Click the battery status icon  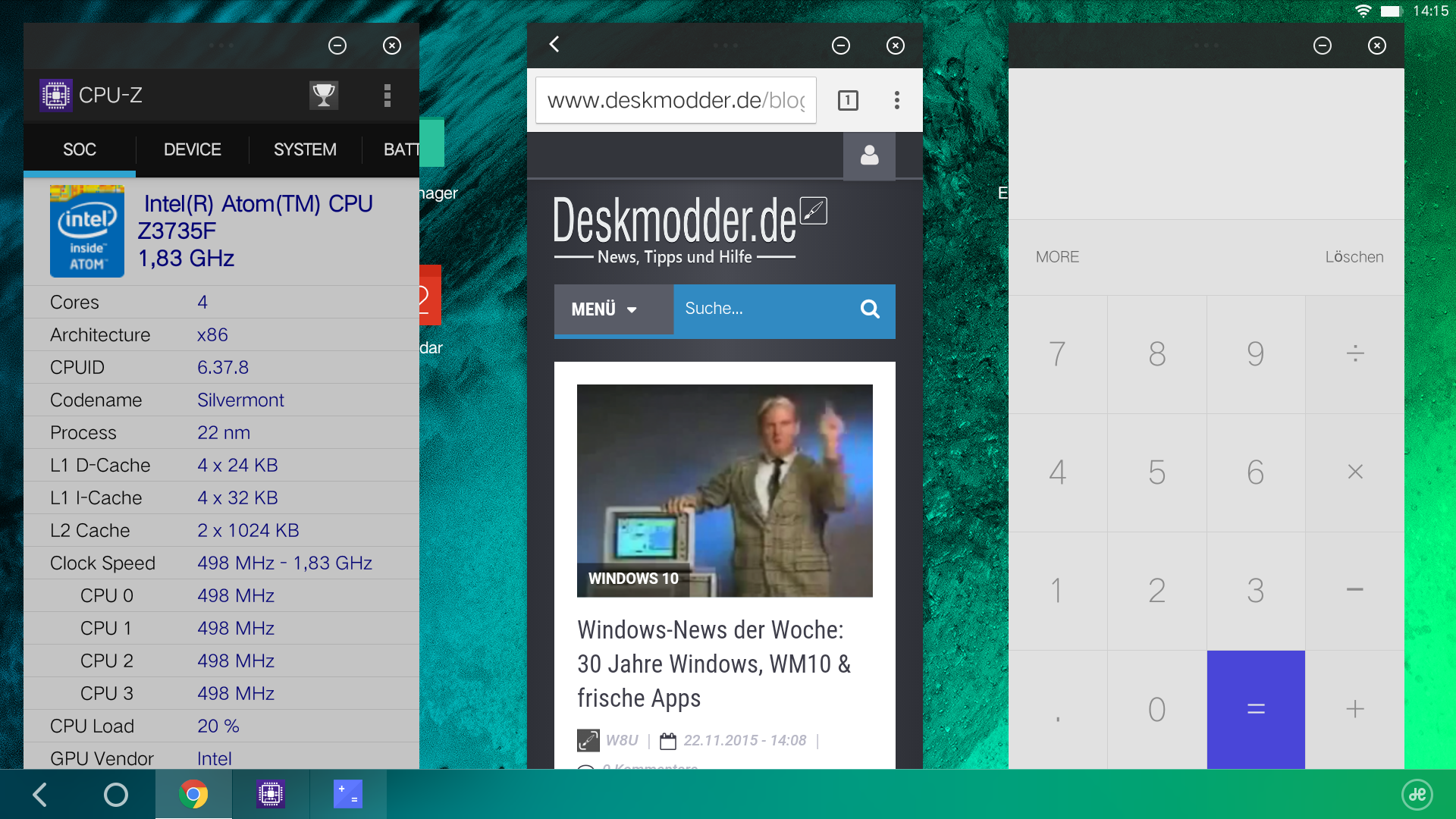click(x=1392, y=11)
